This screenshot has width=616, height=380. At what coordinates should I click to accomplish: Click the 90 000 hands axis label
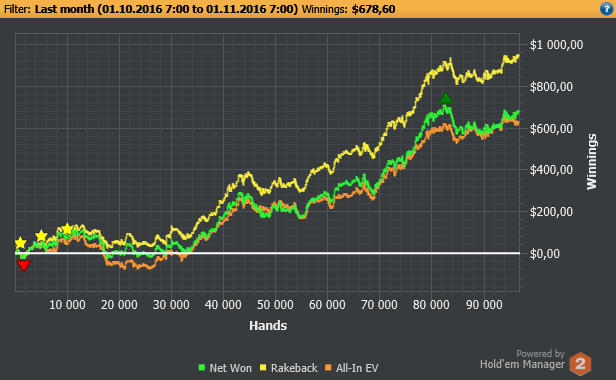click(x=484, y=305)
